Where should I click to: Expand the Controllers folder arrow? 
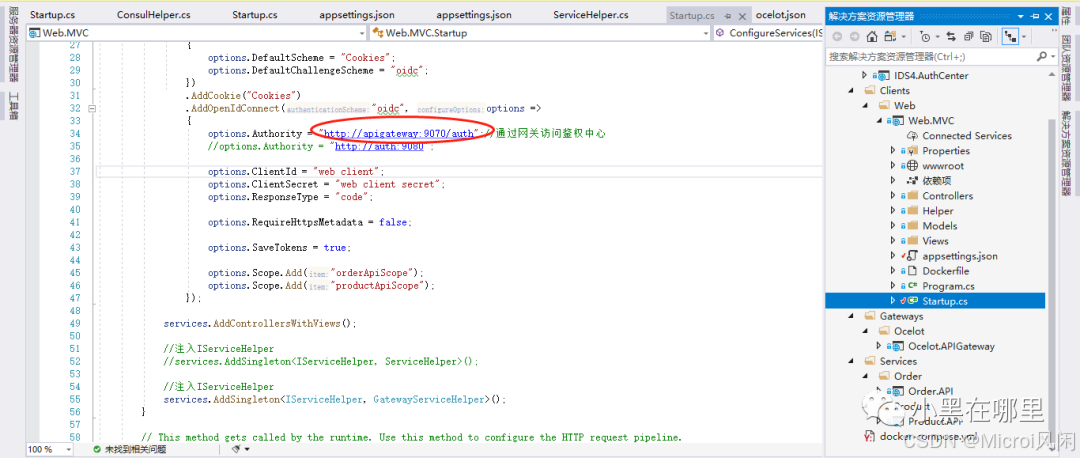(893, 196)
